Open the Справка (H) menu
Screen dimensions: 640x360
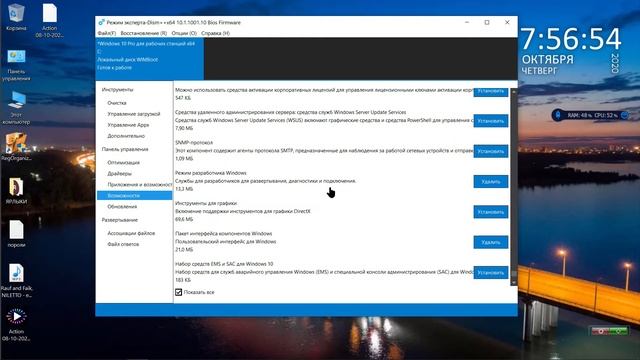pyautogui.click(x=216, y=33)
